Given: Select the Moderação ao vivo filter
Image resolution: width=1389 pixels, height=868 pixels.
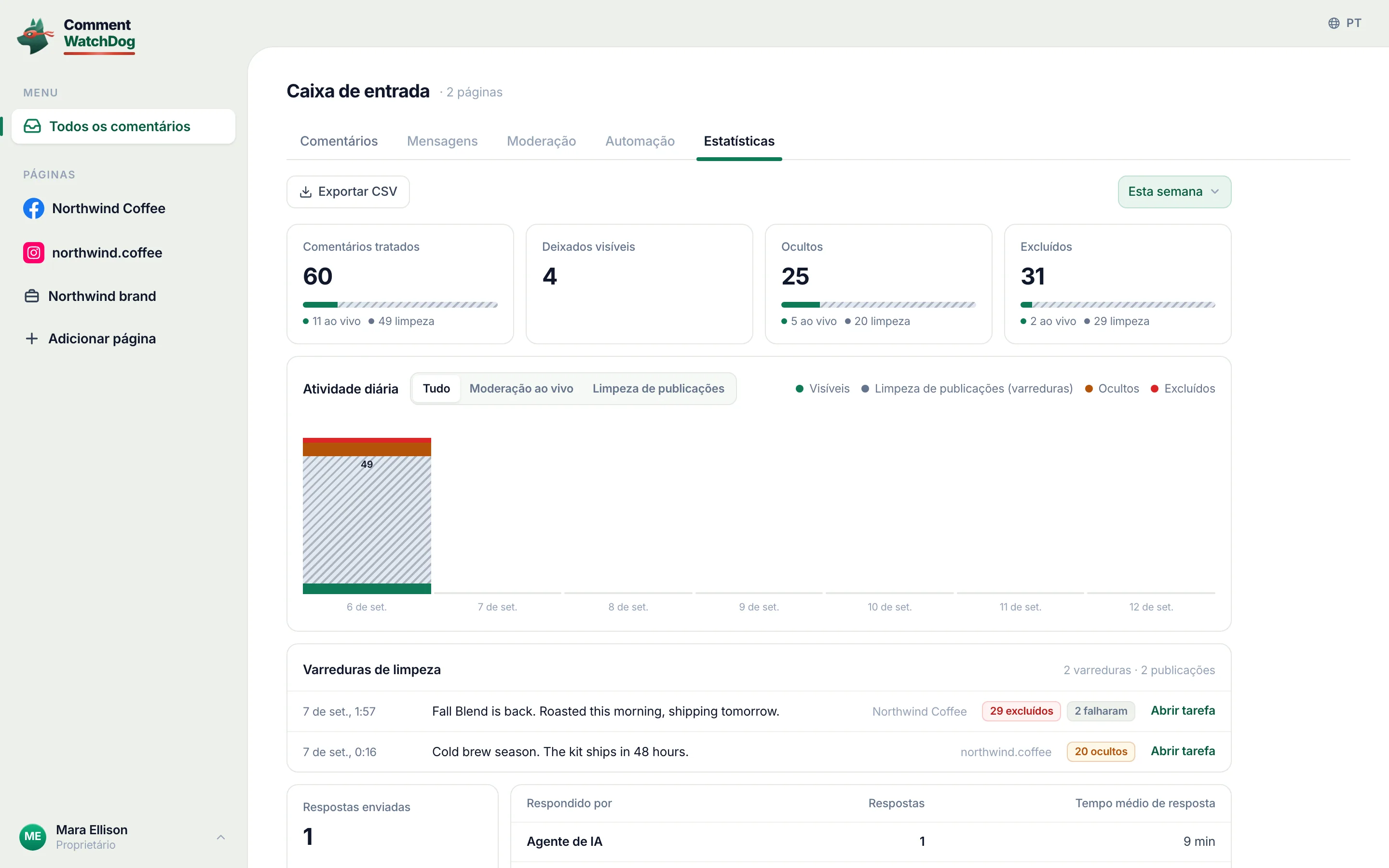Looking at the screenshot, I should (x=521, y=389).
